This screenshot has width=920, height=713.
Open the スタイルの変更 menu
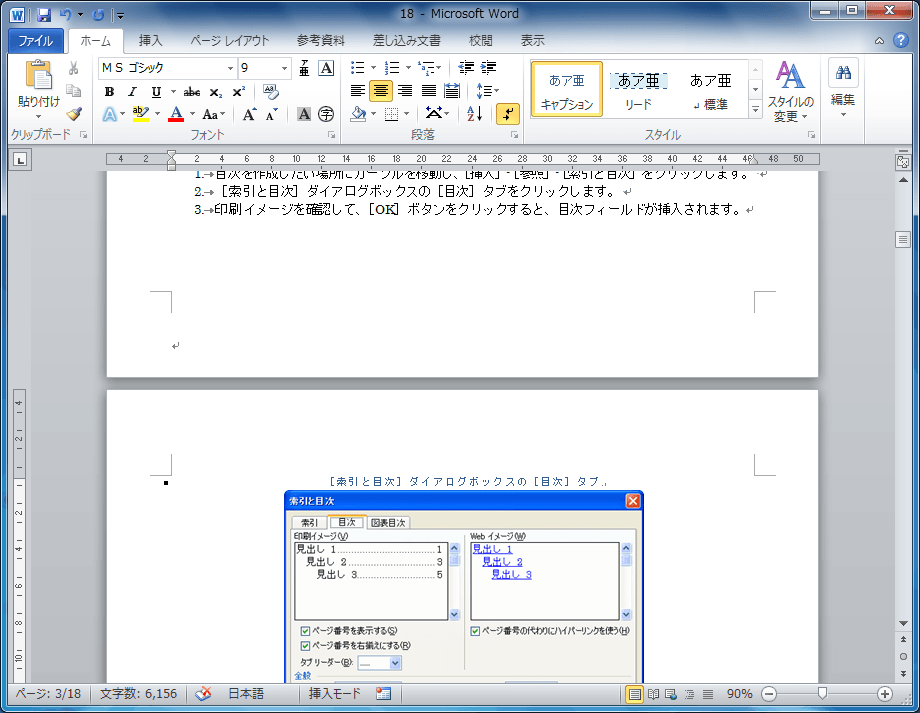coord(790,91)
